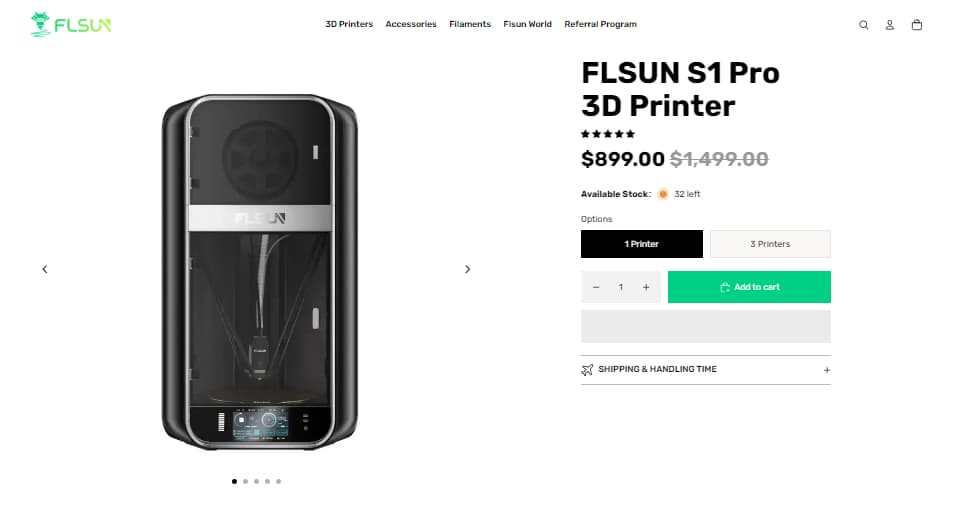Click the five-star rating
Image resolution: width=971 pixels, height=506 pixels.
point(608,134)
